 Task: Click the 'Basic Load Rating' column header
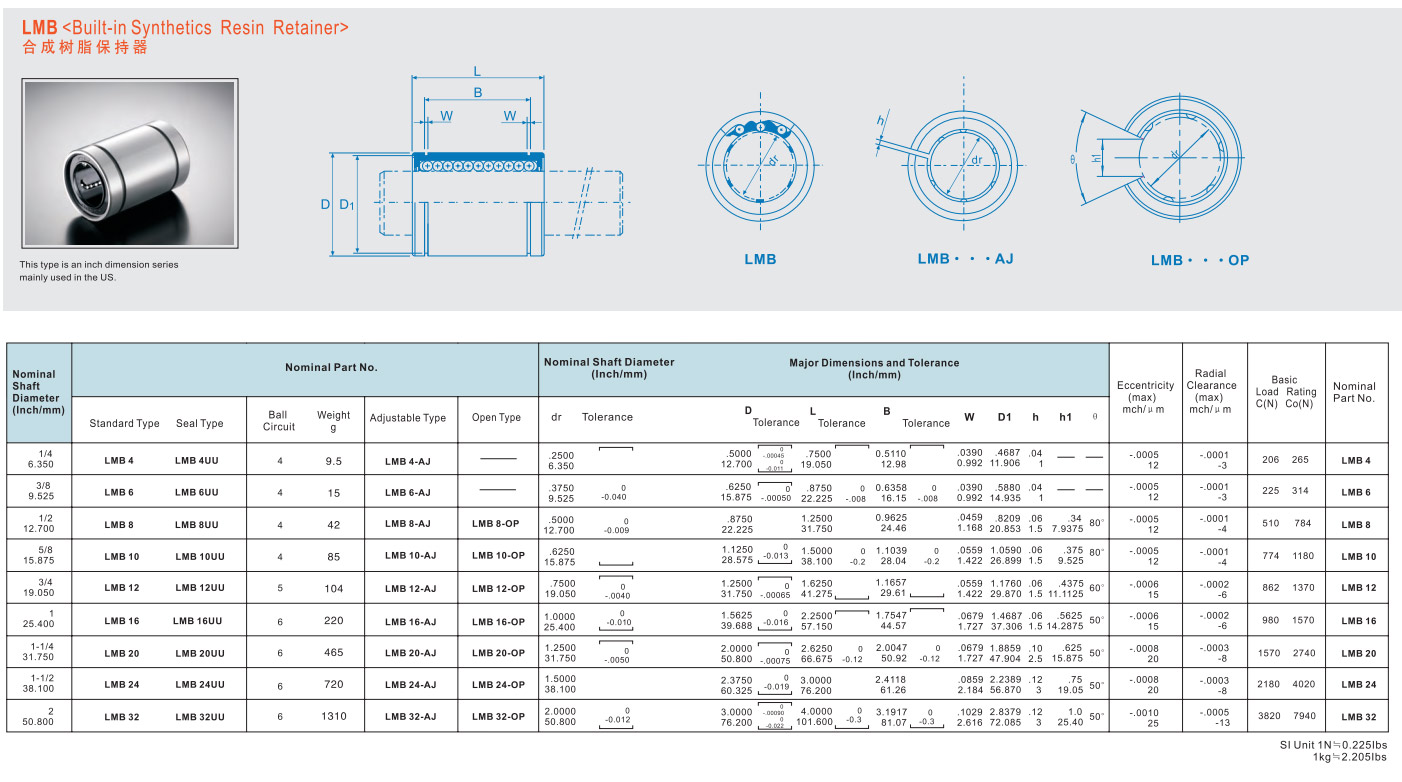1286,392
